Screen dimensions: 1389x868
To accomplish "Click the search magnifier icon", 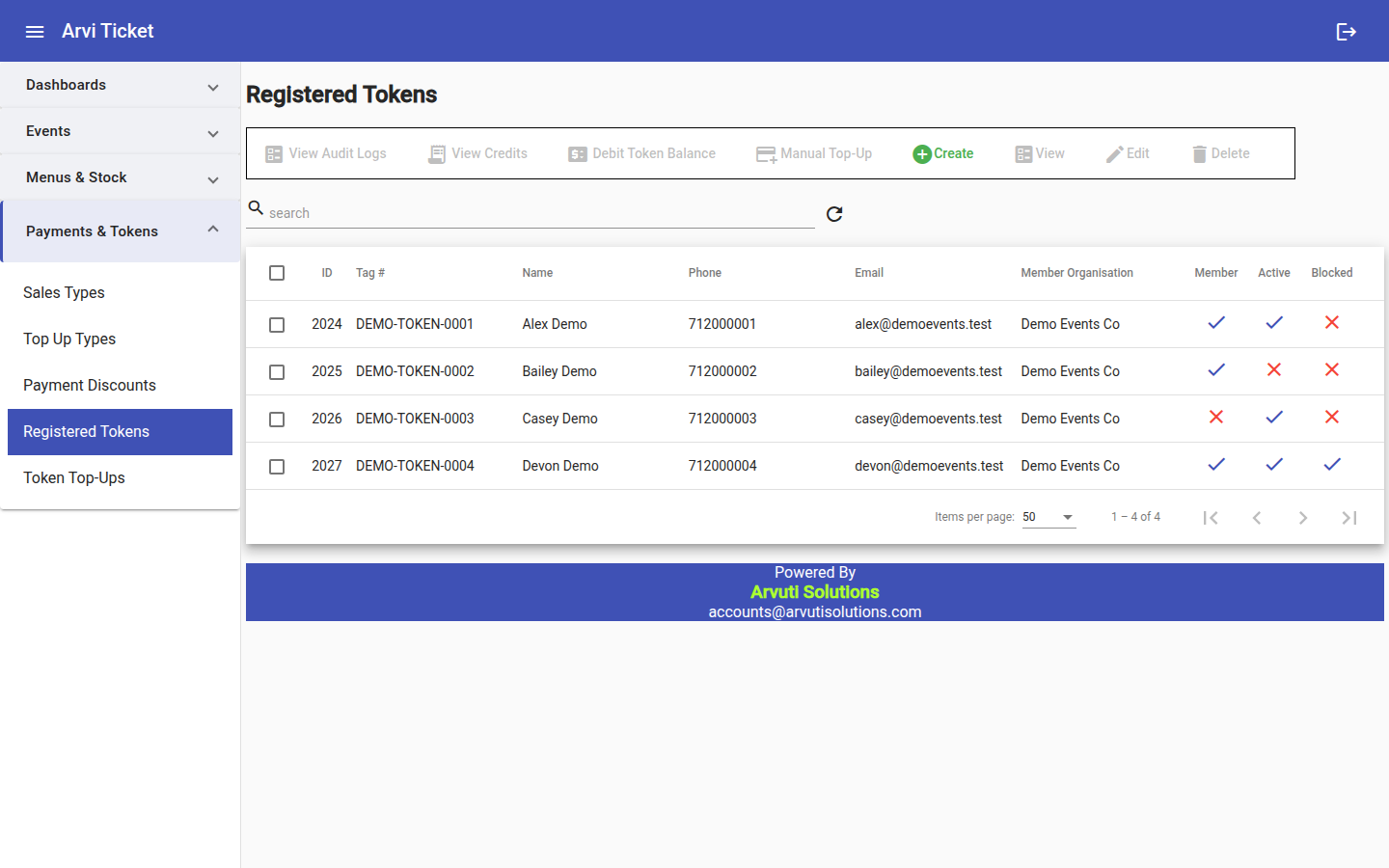I will coord(256,207).
